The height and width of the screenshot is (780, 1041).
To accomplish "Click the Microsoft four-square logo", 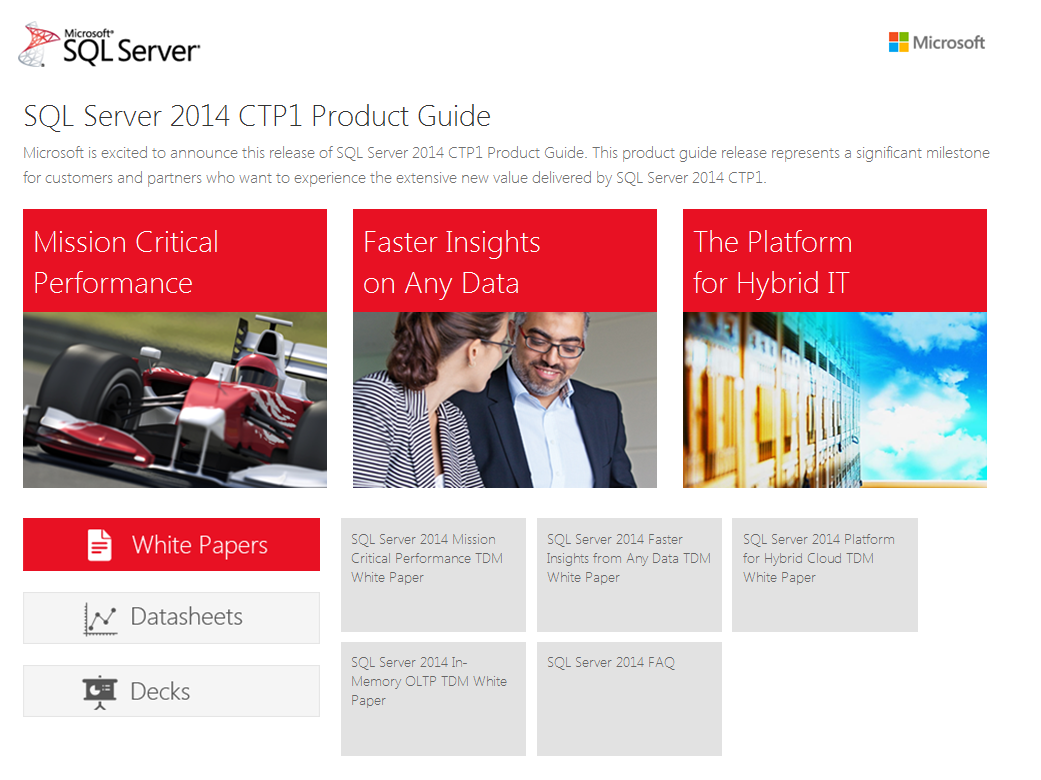I will (898, 42).
